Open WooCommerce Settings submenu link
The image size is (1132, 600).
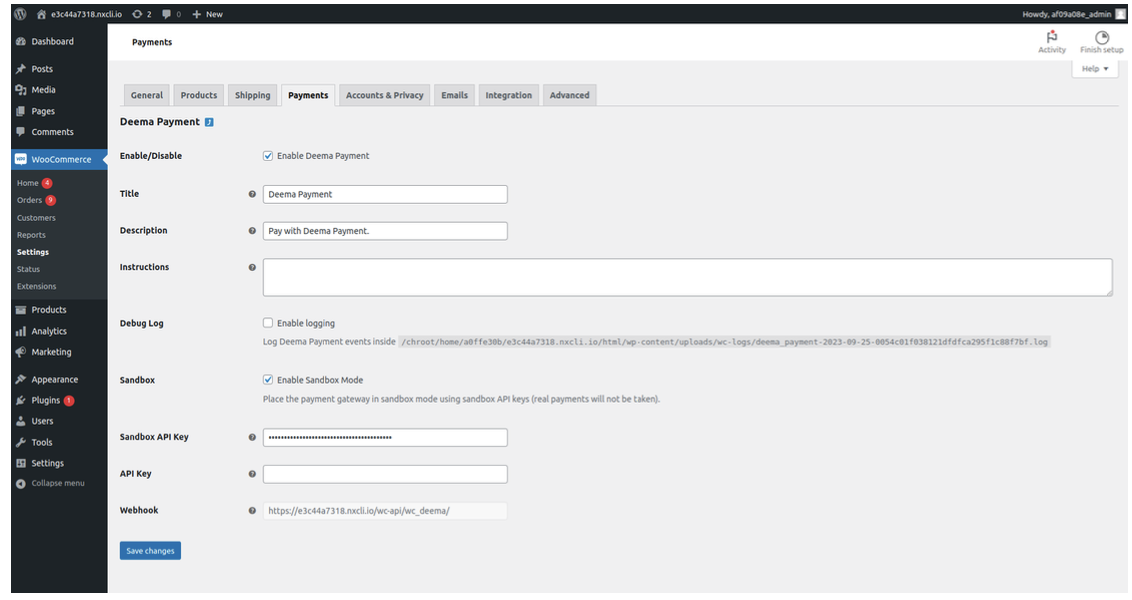(x=32, y=252)
